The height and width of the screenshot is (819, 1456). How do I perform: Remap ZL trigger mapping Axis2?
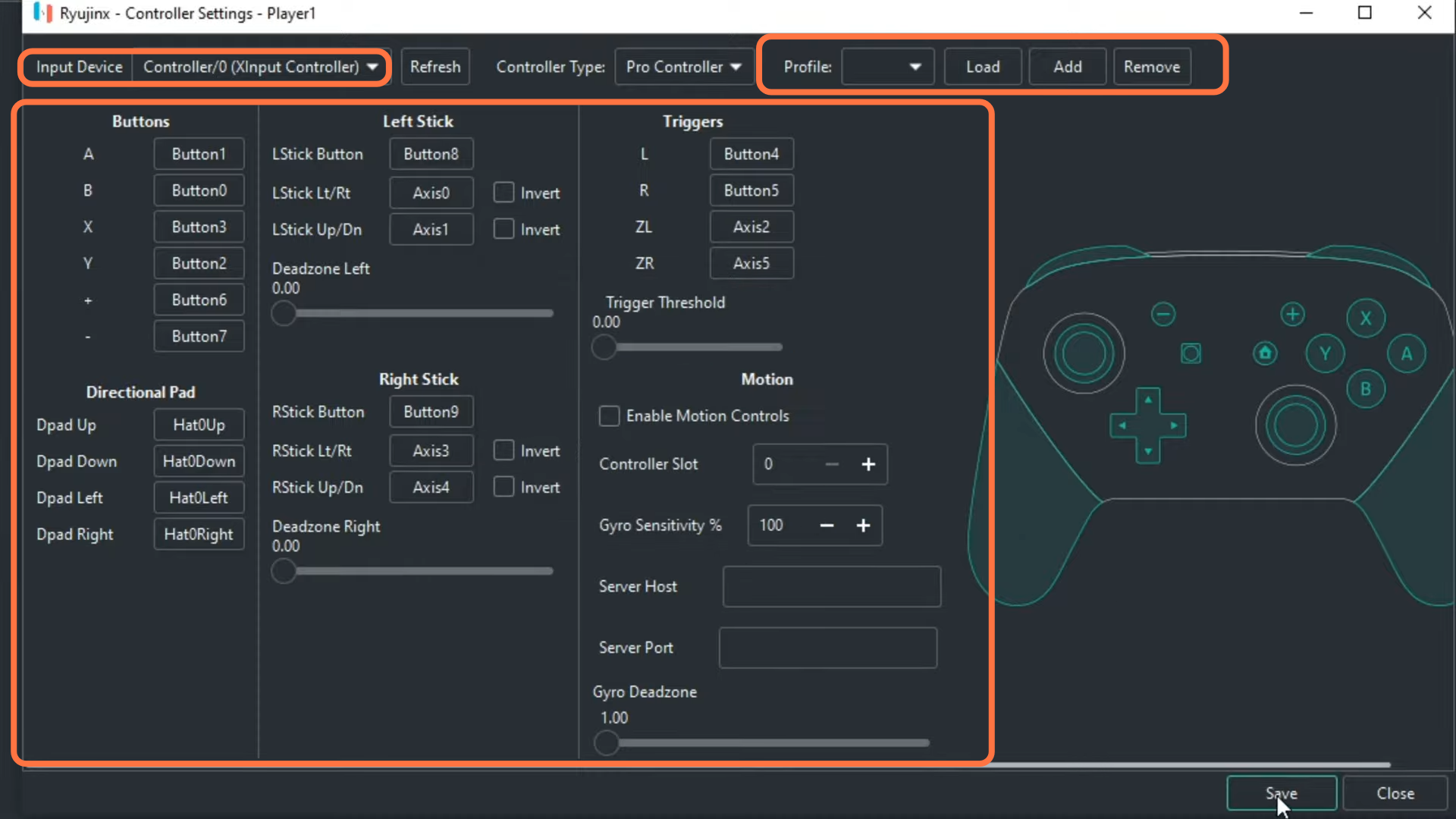point(752,227)
